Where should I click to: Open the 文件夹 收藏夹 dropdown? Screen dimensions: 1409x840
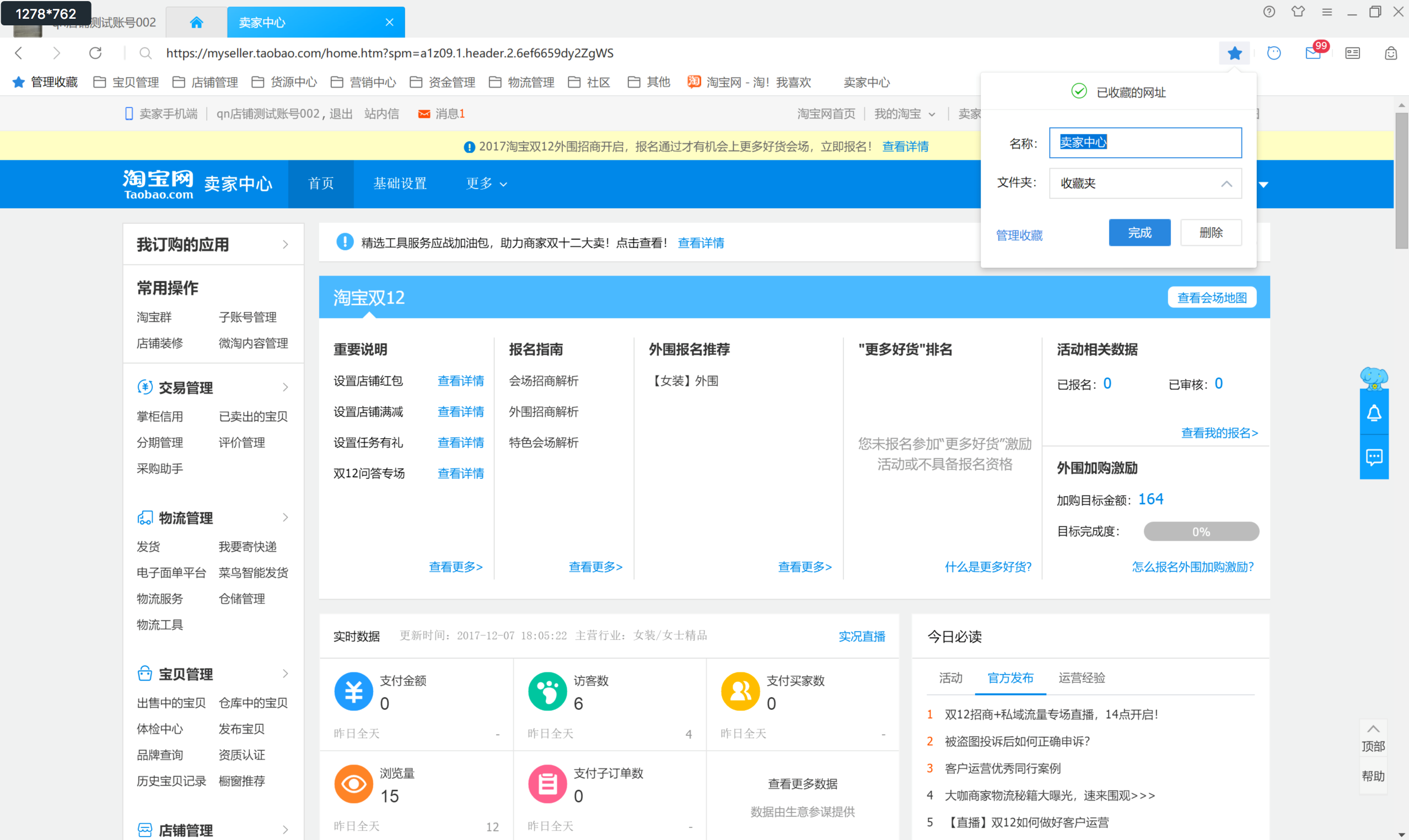coord(1145,184)
